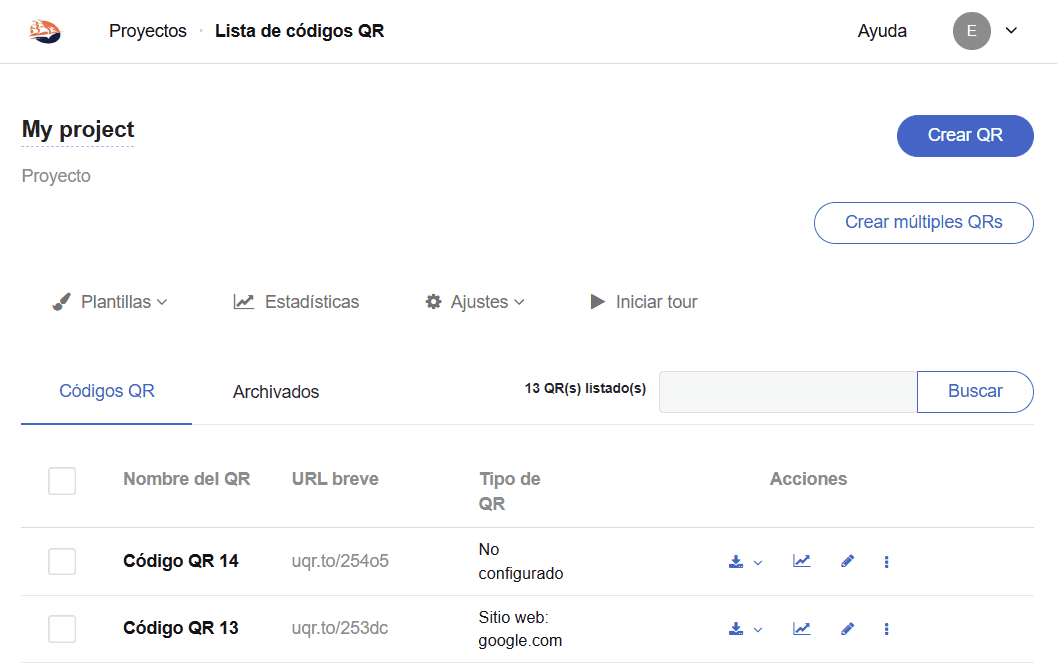Open more options for Código QR 13

click(887, 629)
